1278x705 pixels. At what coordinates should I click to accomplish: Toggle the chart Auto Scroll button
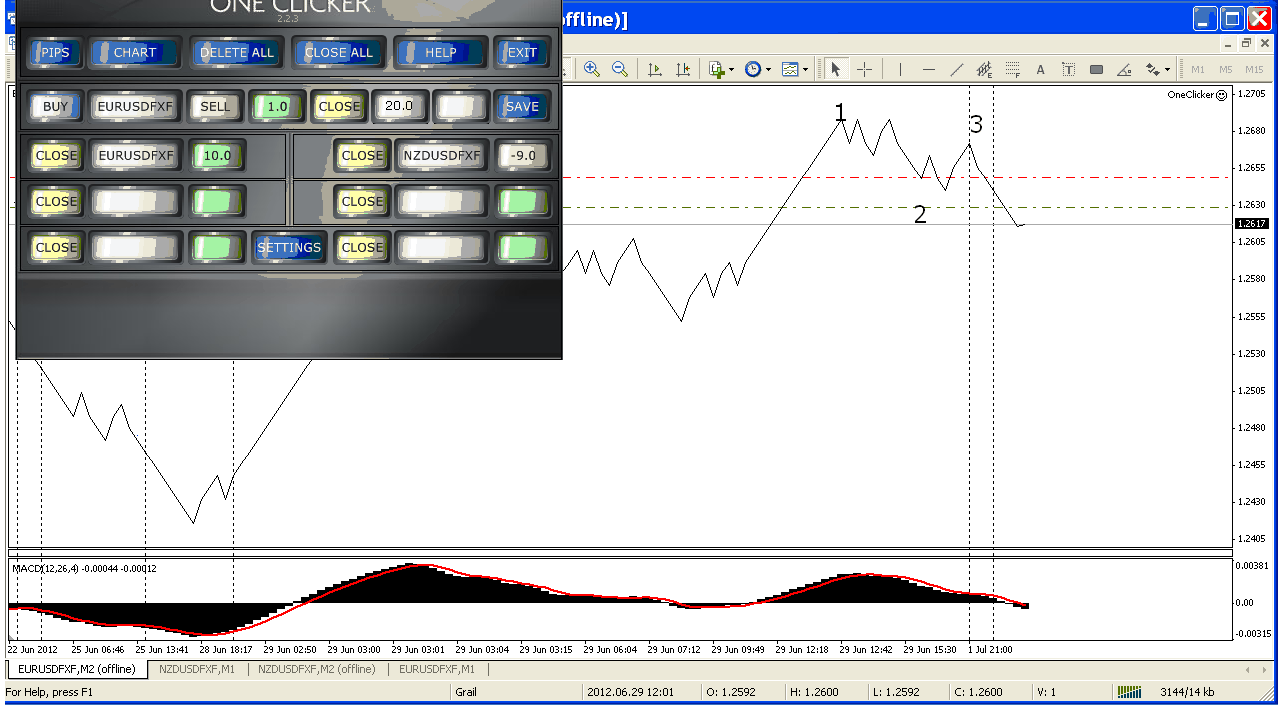[x=655, y=69]
